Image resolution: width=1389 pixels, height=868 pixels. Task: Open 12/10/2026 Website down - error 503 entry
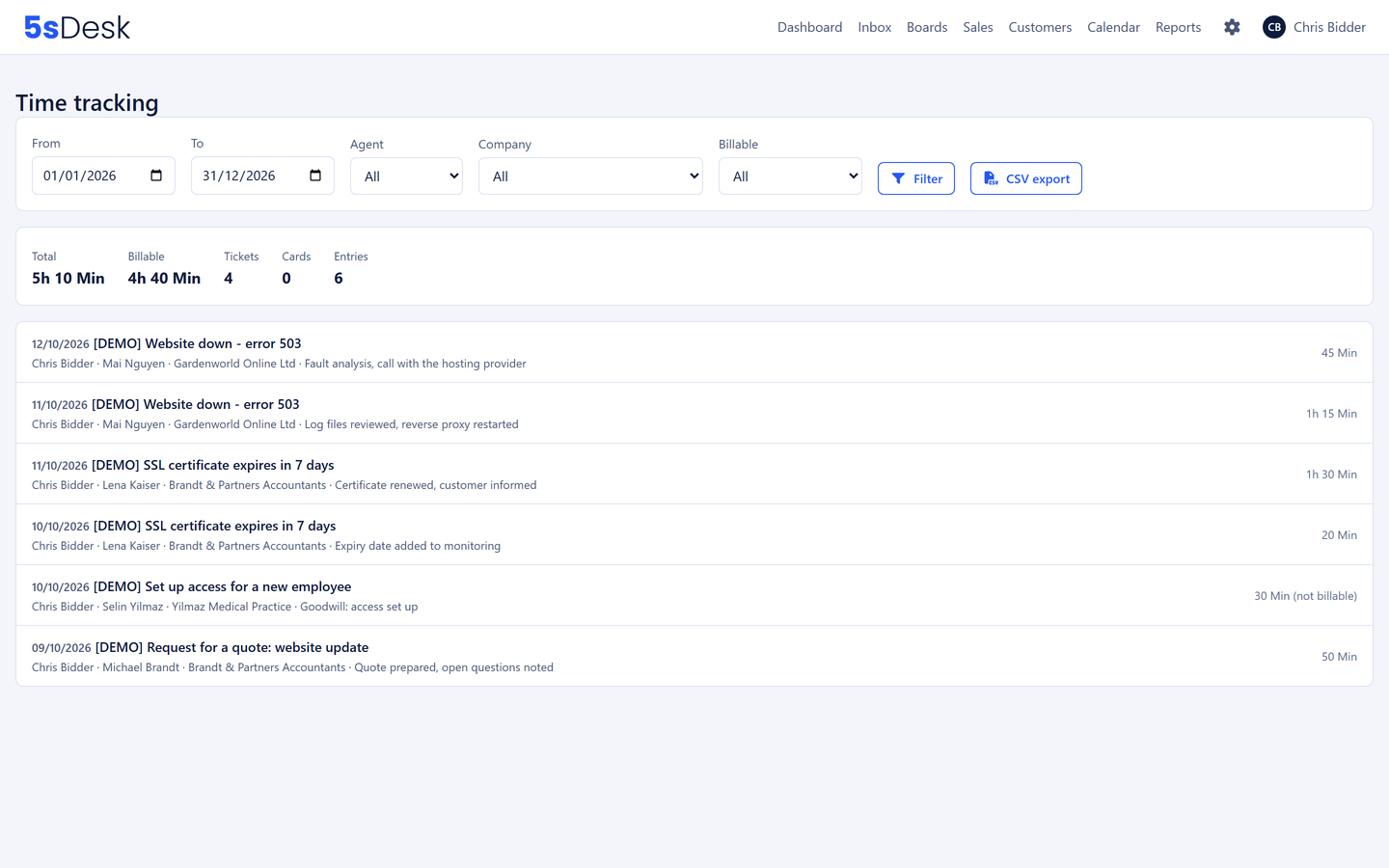[x=694, y=353]
